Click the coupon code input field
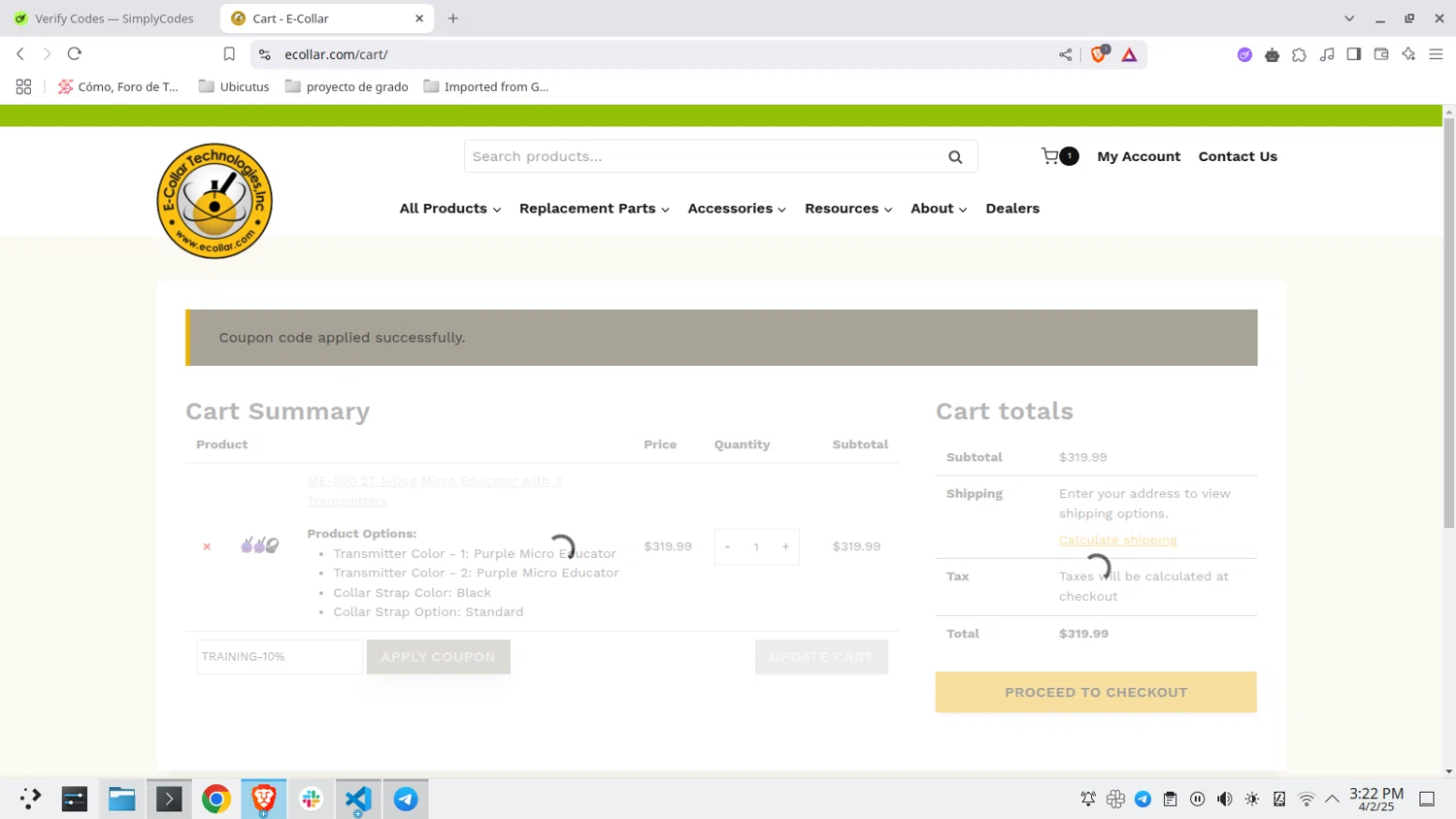 coord(280,657)
